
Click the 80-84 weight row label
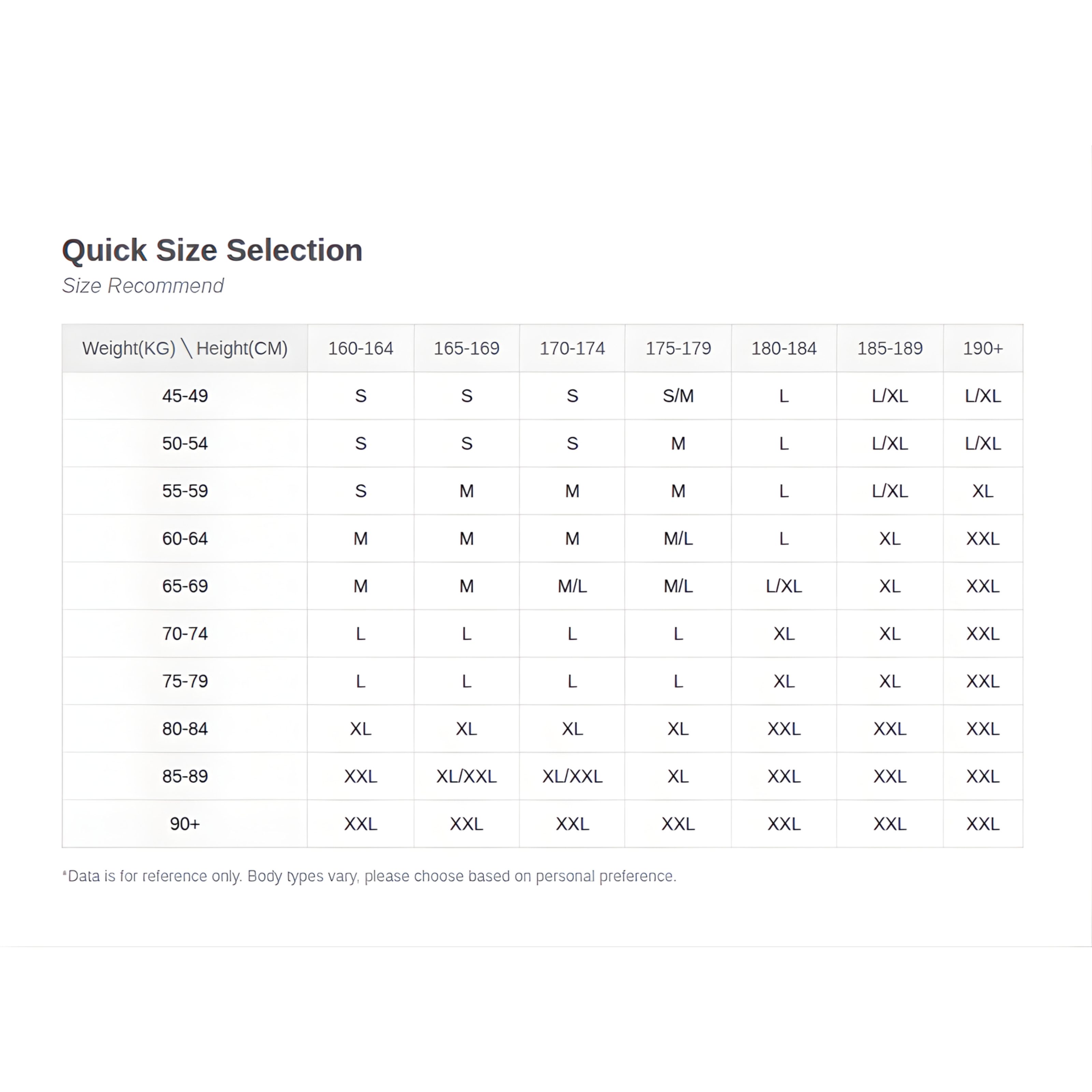click(185, 729)
